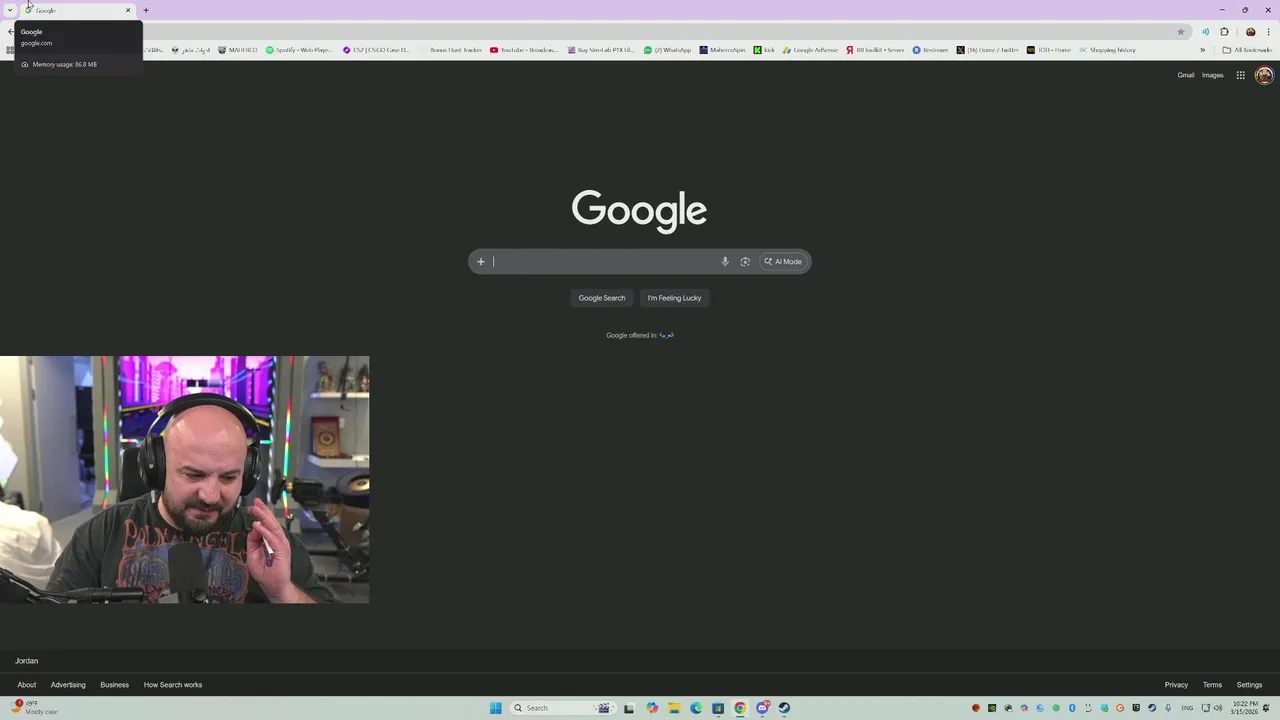Open the Restream bookmark
Screen dimensions: 1280x720
click(x=930, y=50)
